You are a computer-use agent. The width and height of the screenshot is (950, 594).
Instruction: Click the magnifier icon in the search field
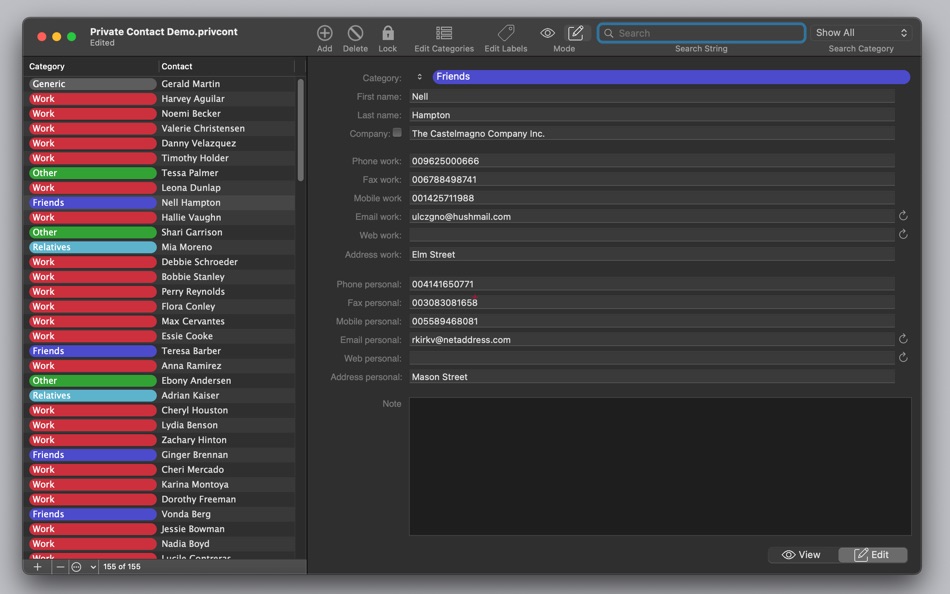609,33
